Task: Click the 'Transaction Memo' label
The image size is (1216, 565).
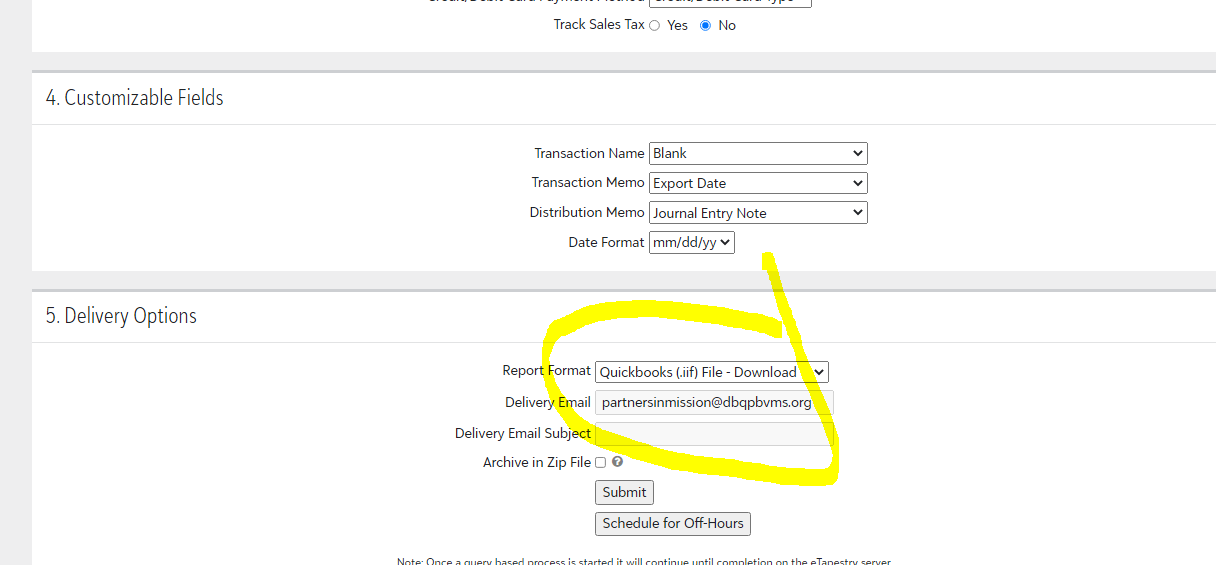Action: (588, 183)
